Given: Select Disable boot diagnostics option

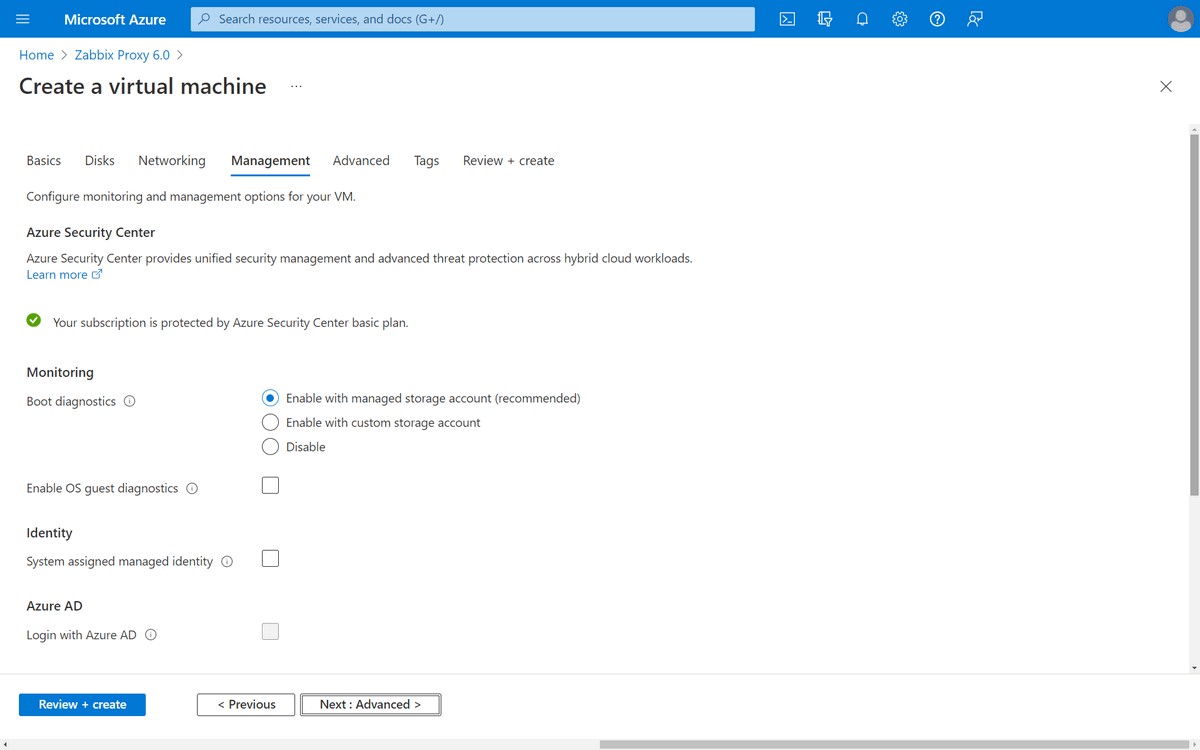Looking at the screenshot, I should pos(270,447).
